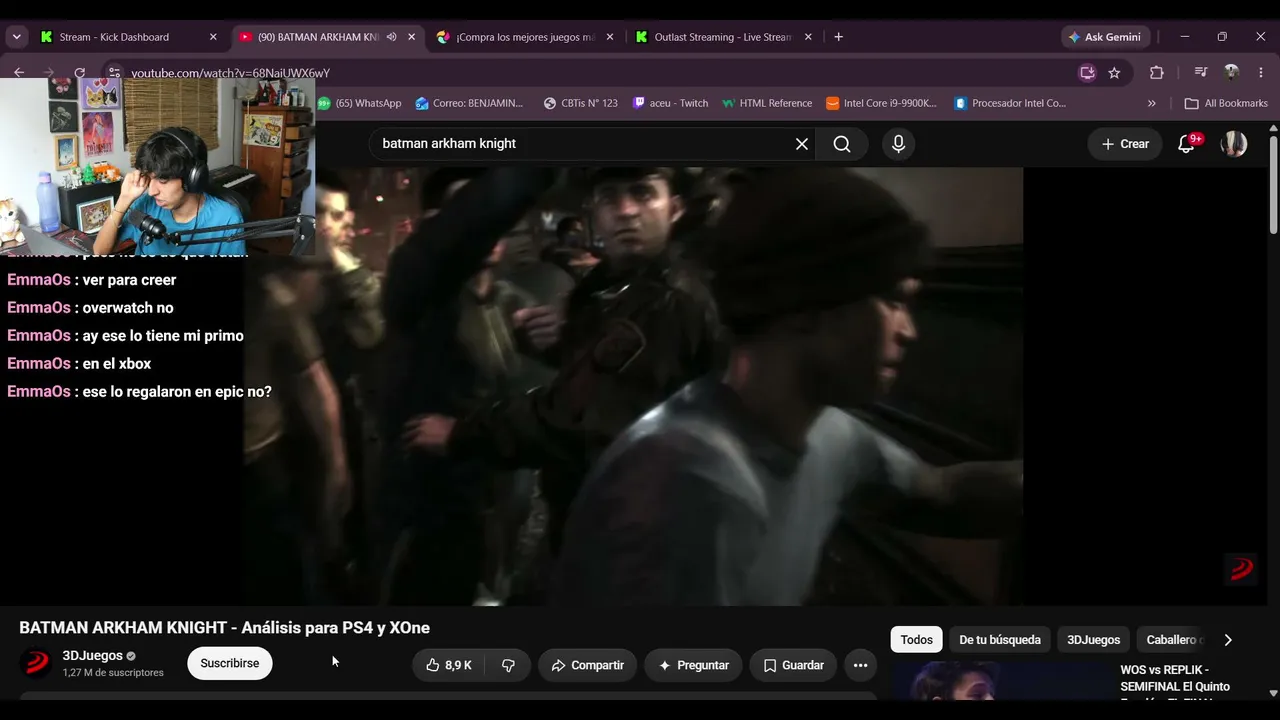Open the WOS vs REPLIK video title
This screenshot has width=1280, height=720.
coord(1175,679)
